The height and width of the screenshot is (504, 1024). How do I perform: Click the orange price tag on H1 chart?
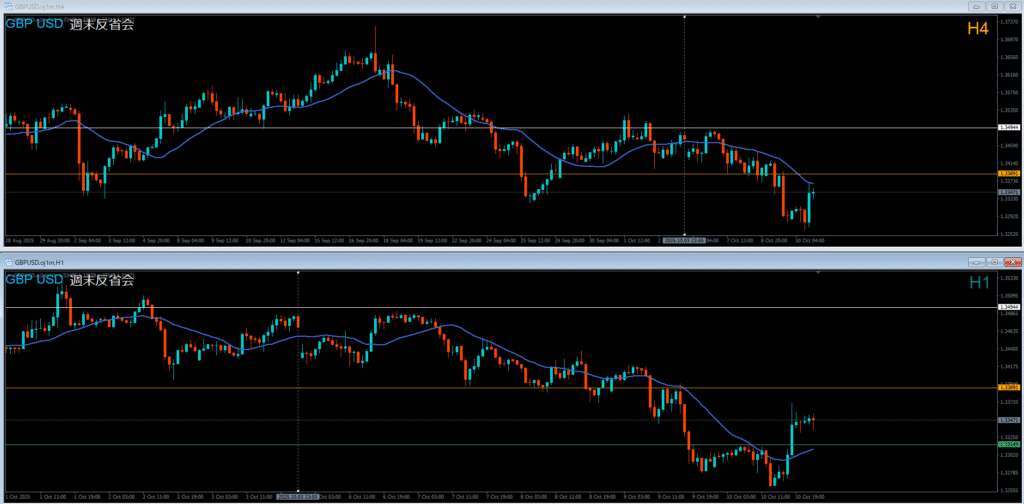[1008, 387]
